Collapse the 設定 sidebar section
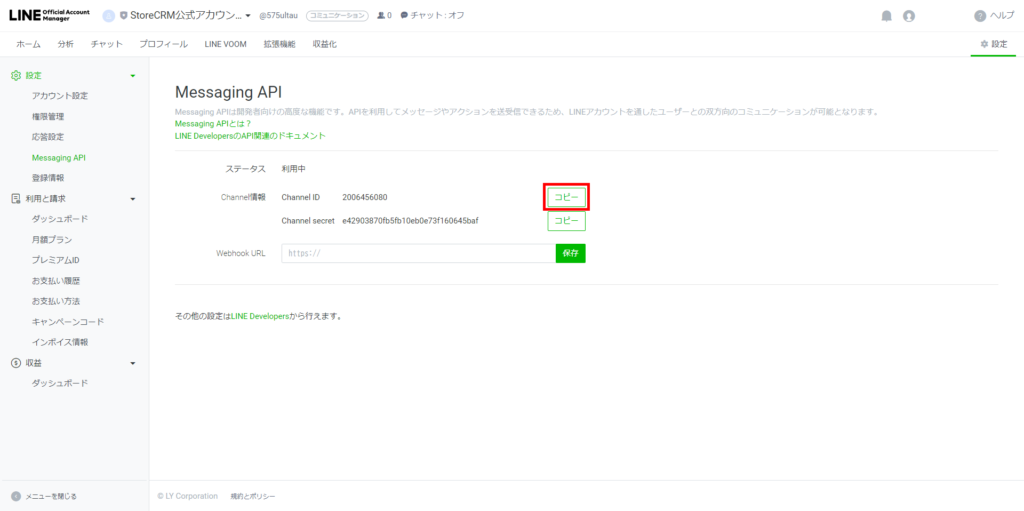This screenshot has width=1024, height=511. coord(133,76)
